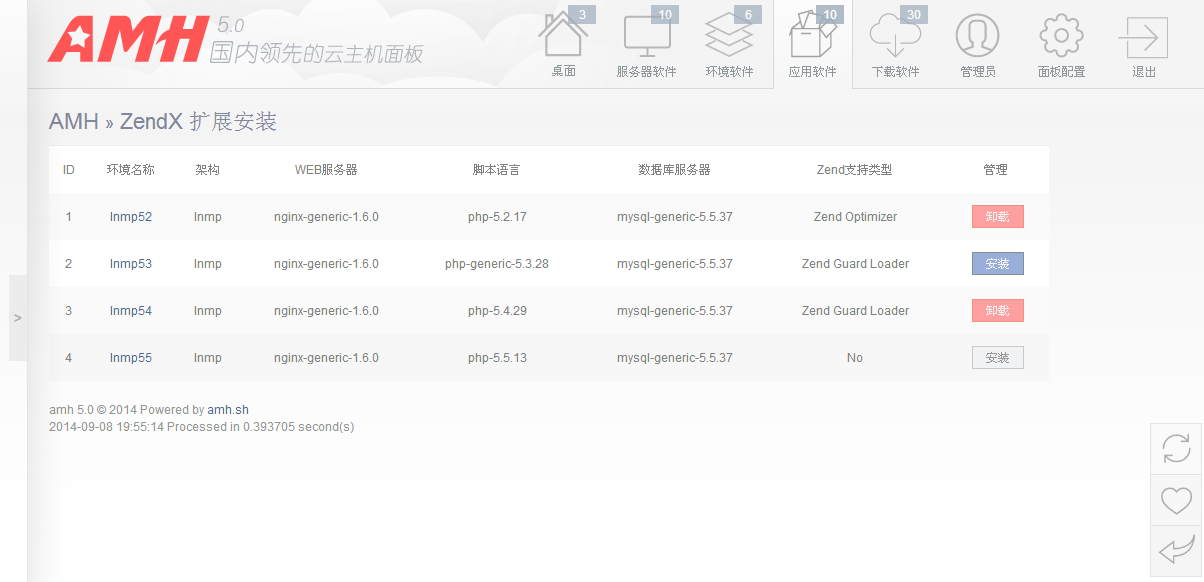Expand the left sidebar arrow
The height and width of the screenshot is (582, 1204).
18,318
